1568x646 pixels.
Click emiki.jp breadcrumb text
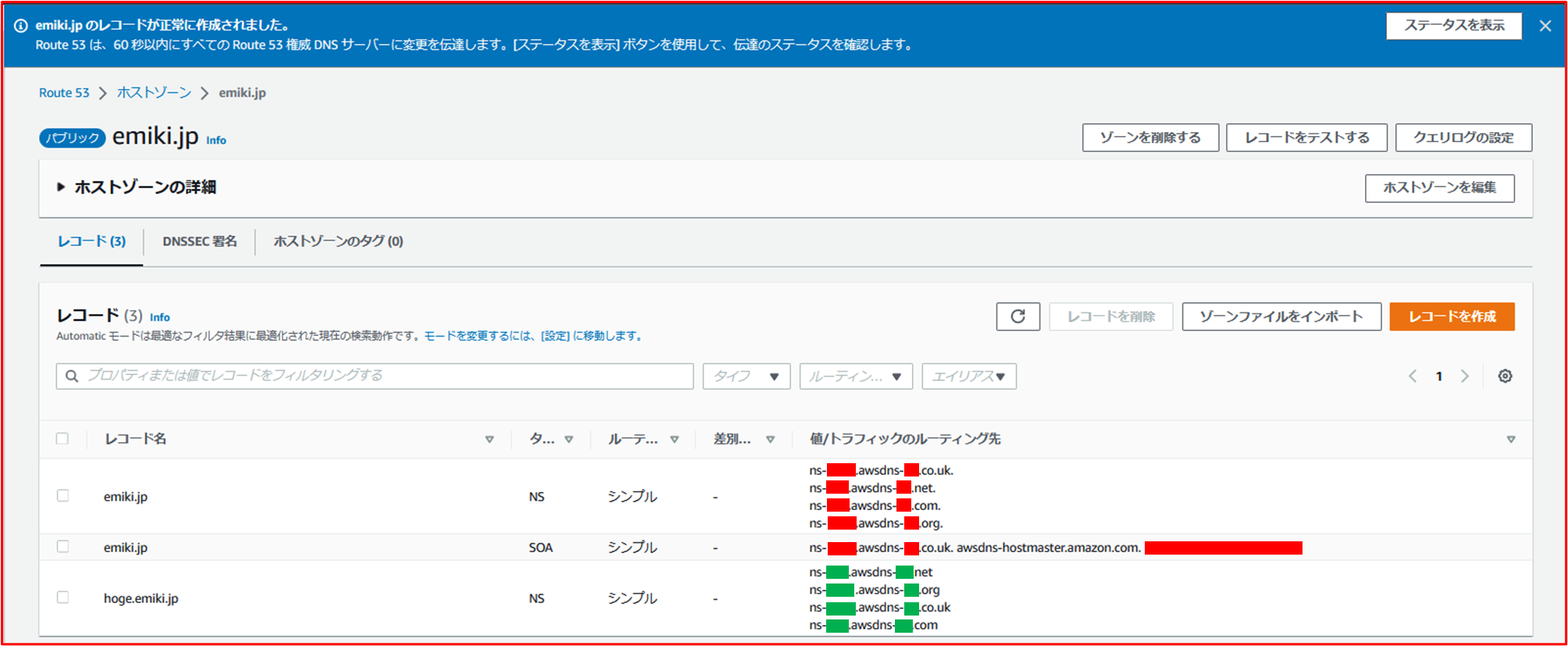pos(242,93)
